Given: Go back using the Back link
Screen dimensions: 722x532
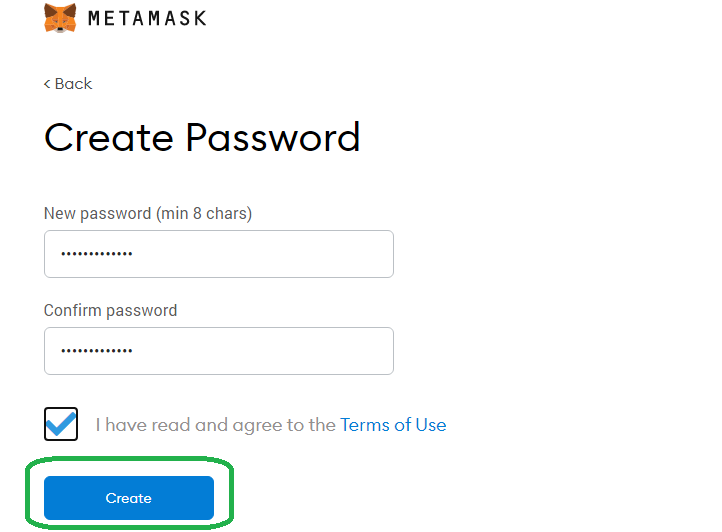Looking at the screenshot, I should pyautogui.click(x=68, y=84).
